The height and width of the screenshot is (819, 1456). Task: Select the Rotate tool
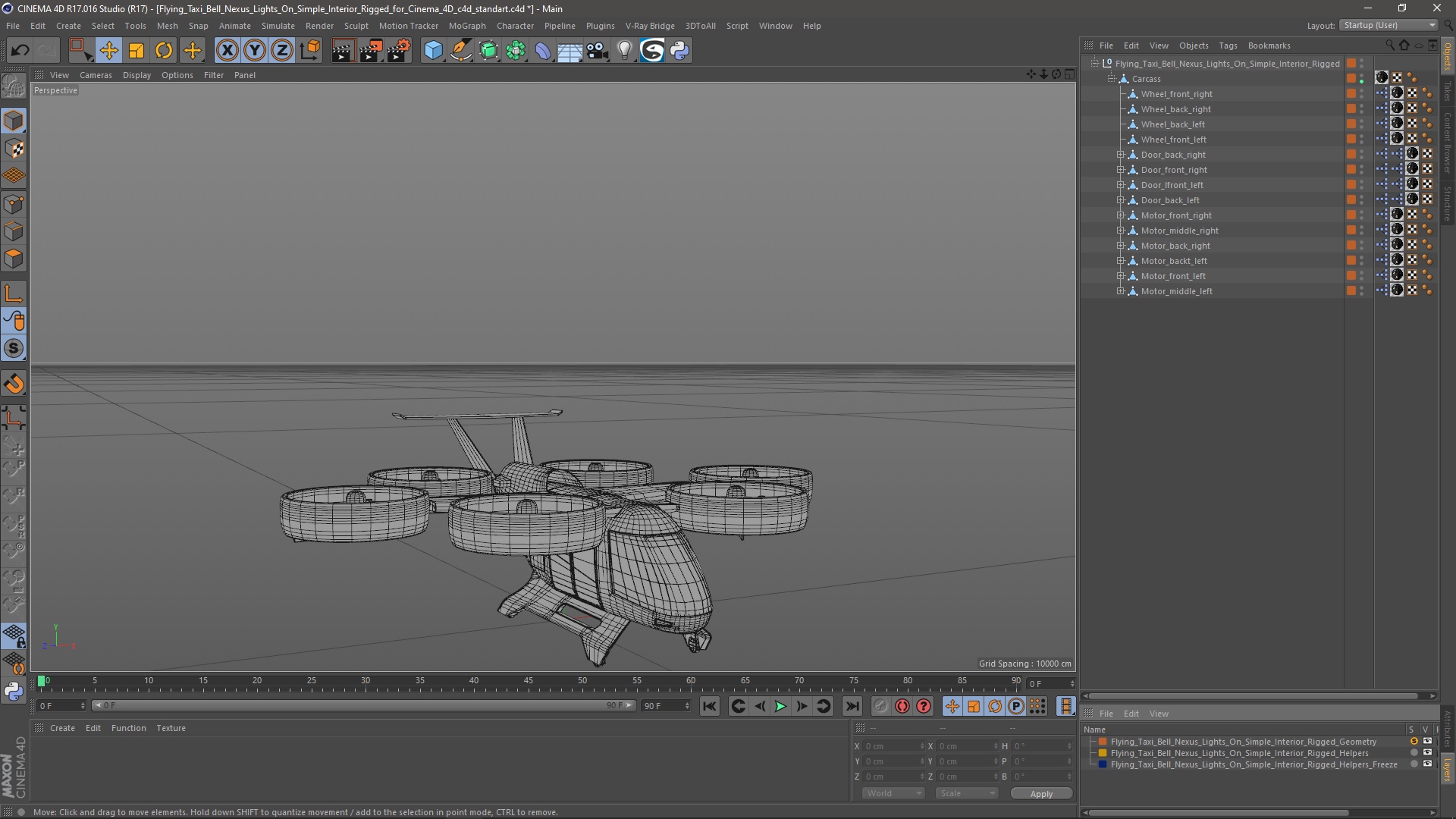(164, 51)
